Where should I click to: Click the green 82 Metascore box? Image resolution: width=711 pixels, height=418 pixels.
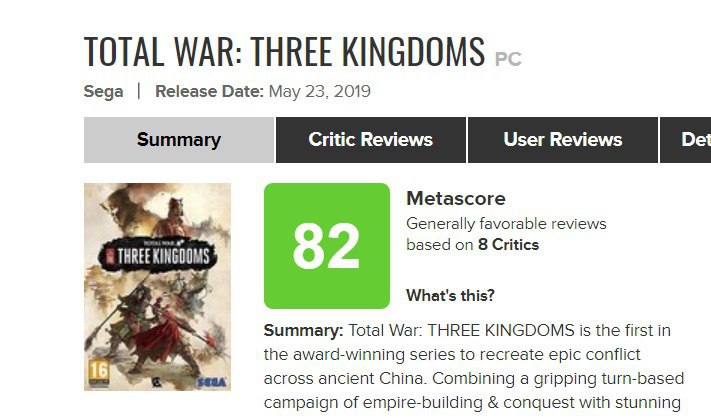(326, 246)
